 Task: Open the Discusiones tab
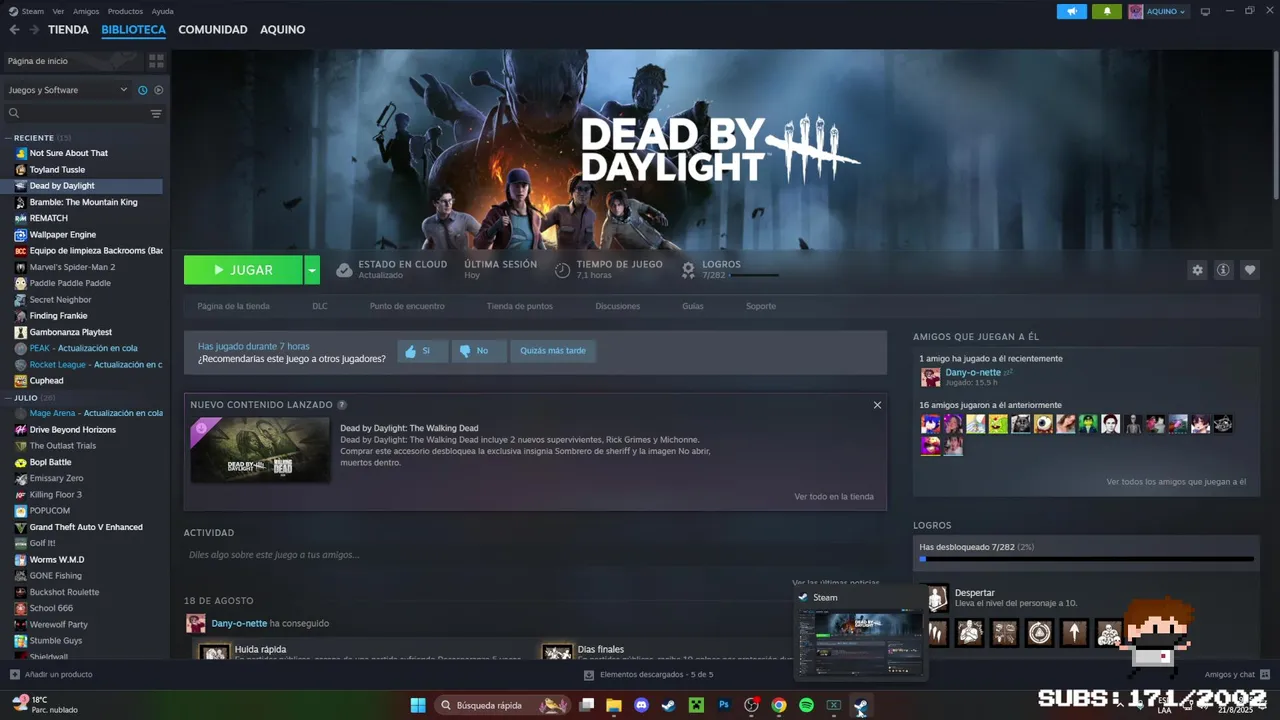[618, 306]
